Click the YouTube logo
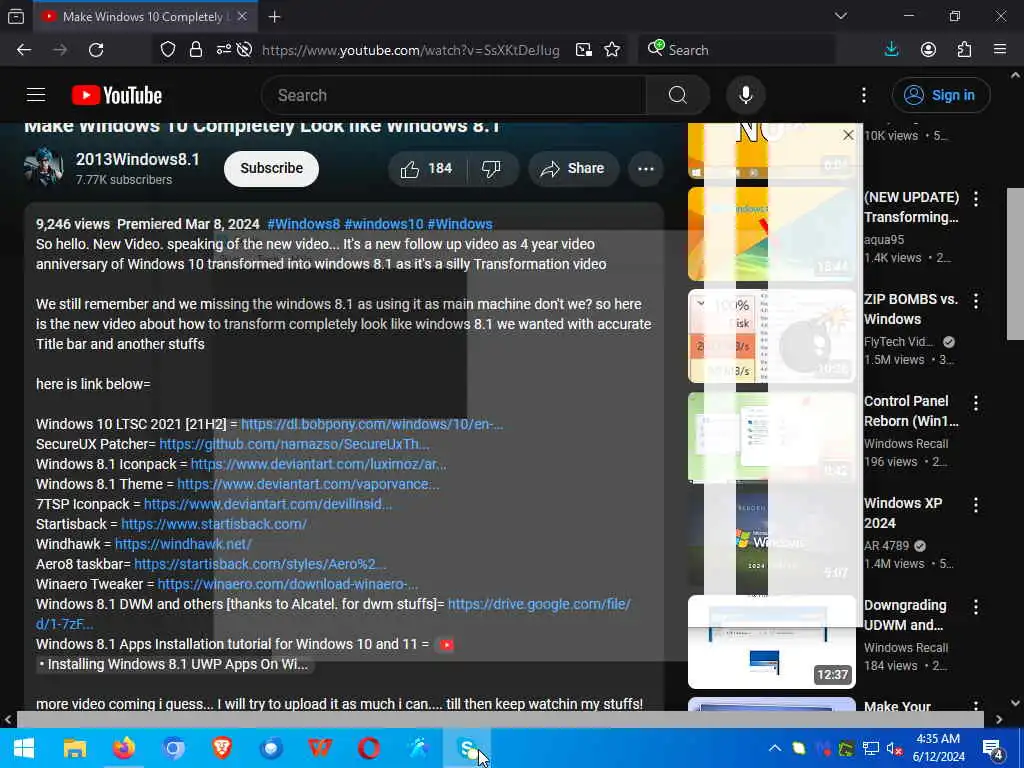 117,95
